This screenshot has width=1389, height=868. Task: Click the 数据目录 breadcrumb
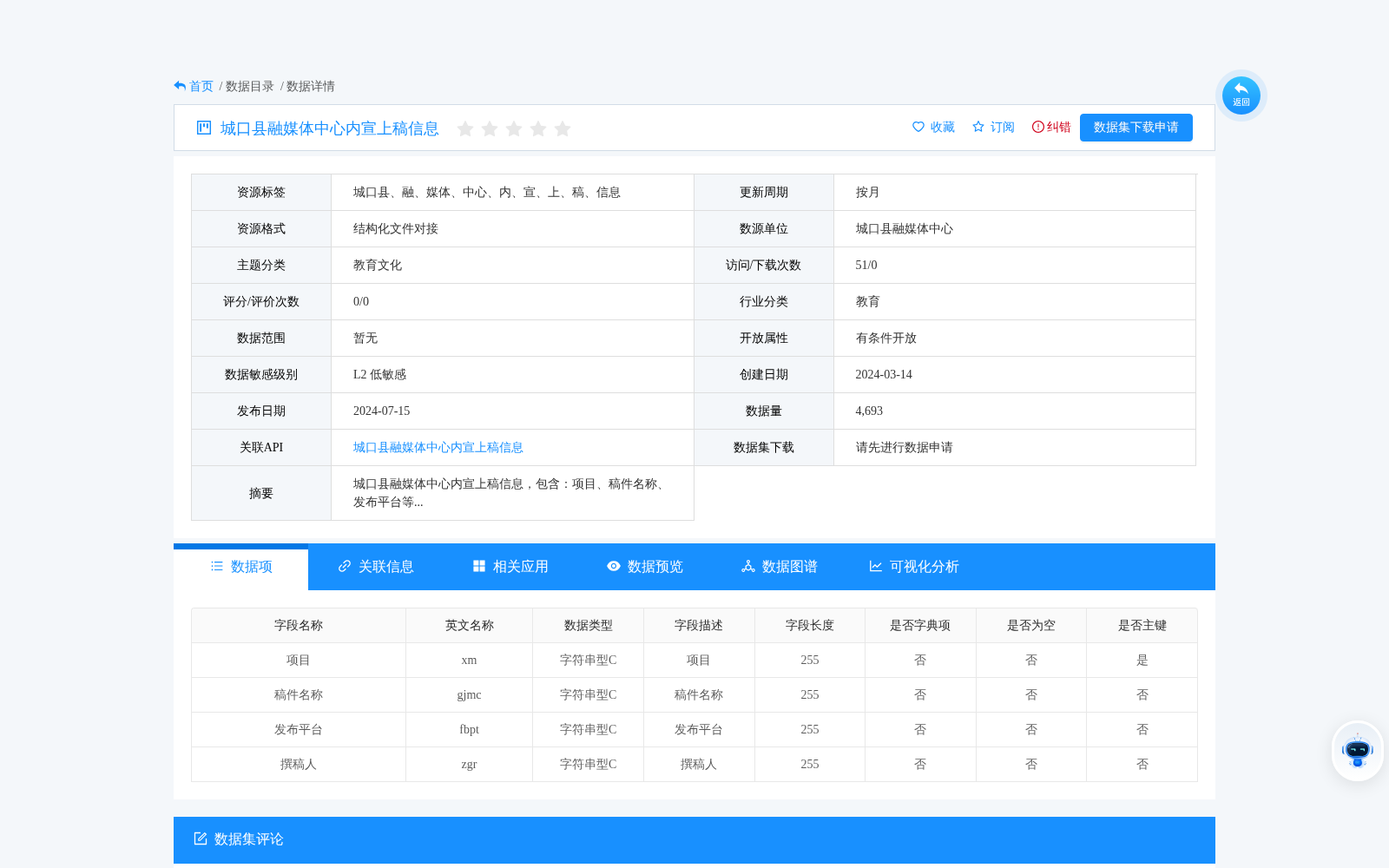(x=250, y=86)
